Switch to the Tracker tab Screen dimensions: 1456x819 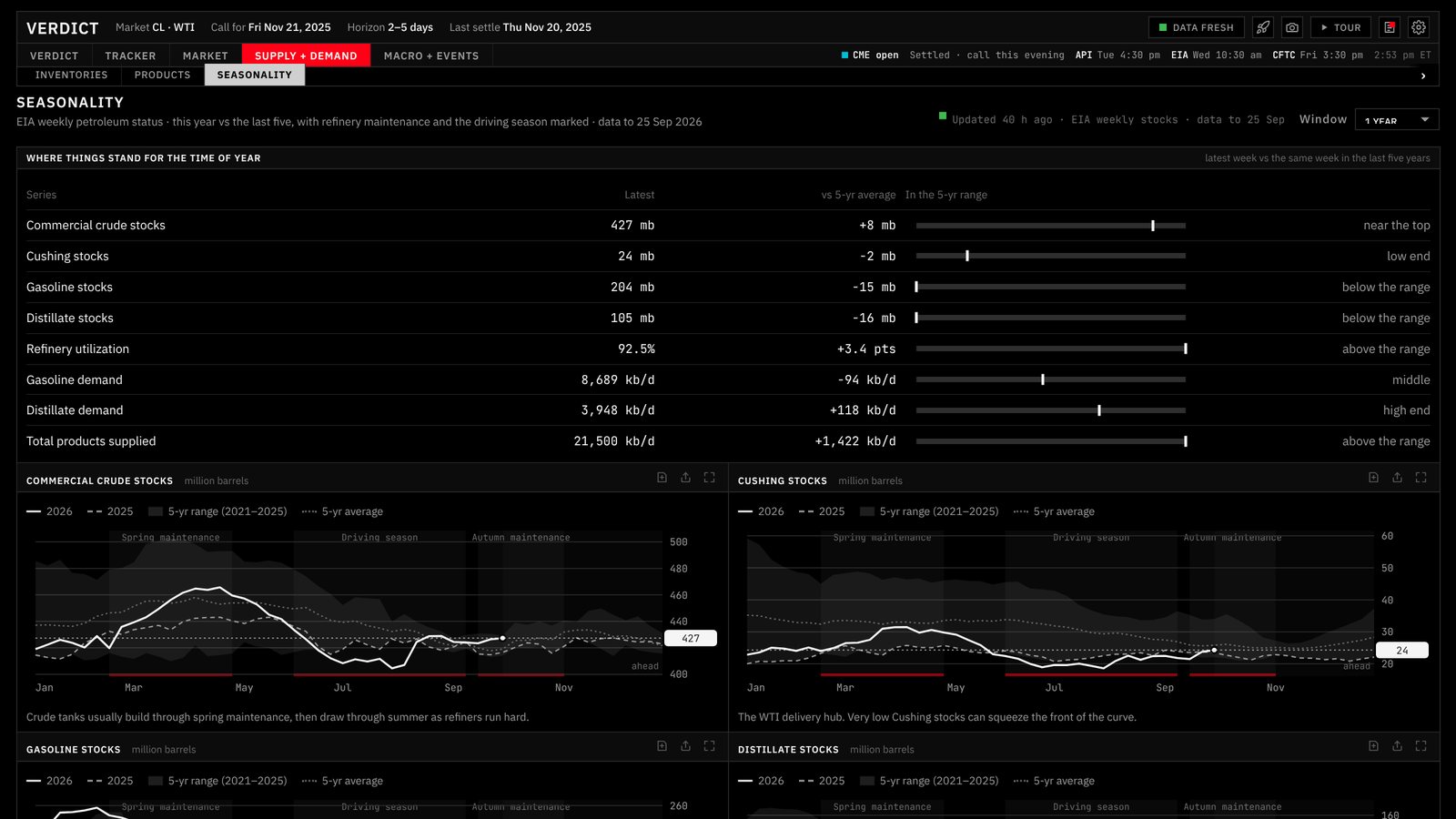[130, 56]
